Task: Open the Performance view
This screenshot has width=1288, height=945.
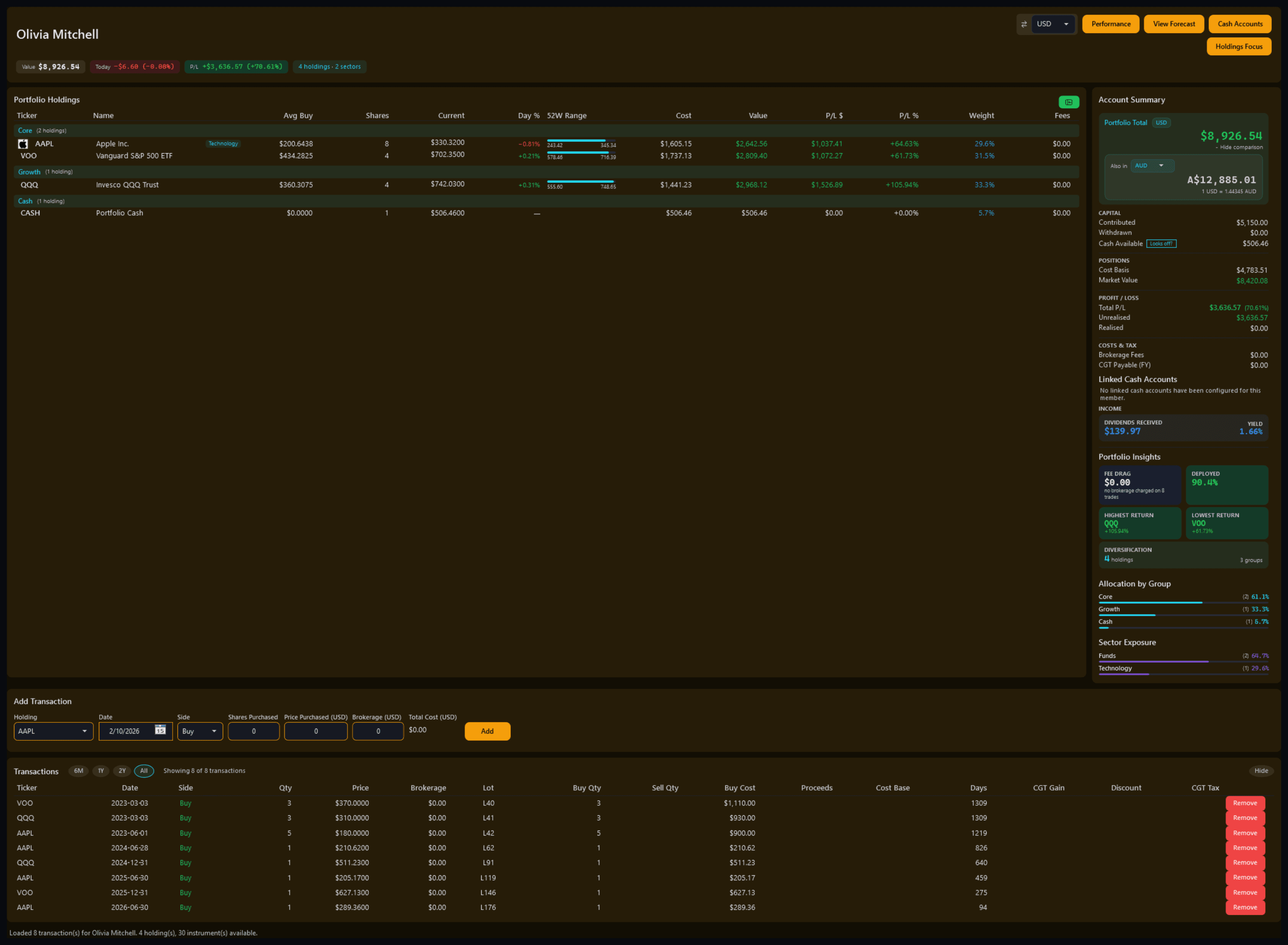Action: tap(1110, 24)
